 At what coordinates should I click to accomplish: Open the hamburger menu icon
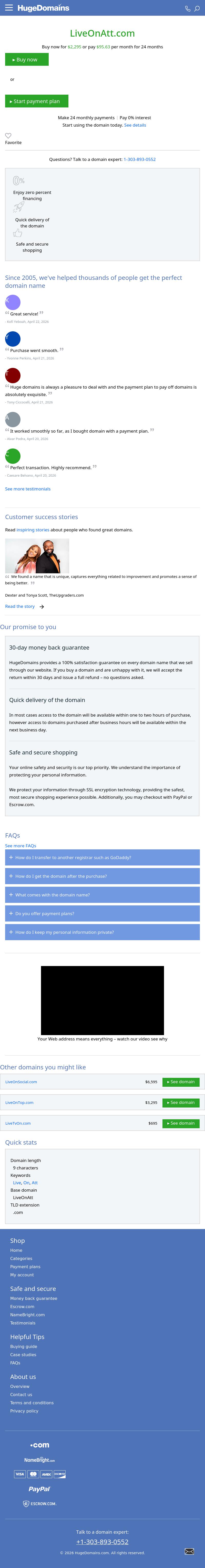pos(8,8)
